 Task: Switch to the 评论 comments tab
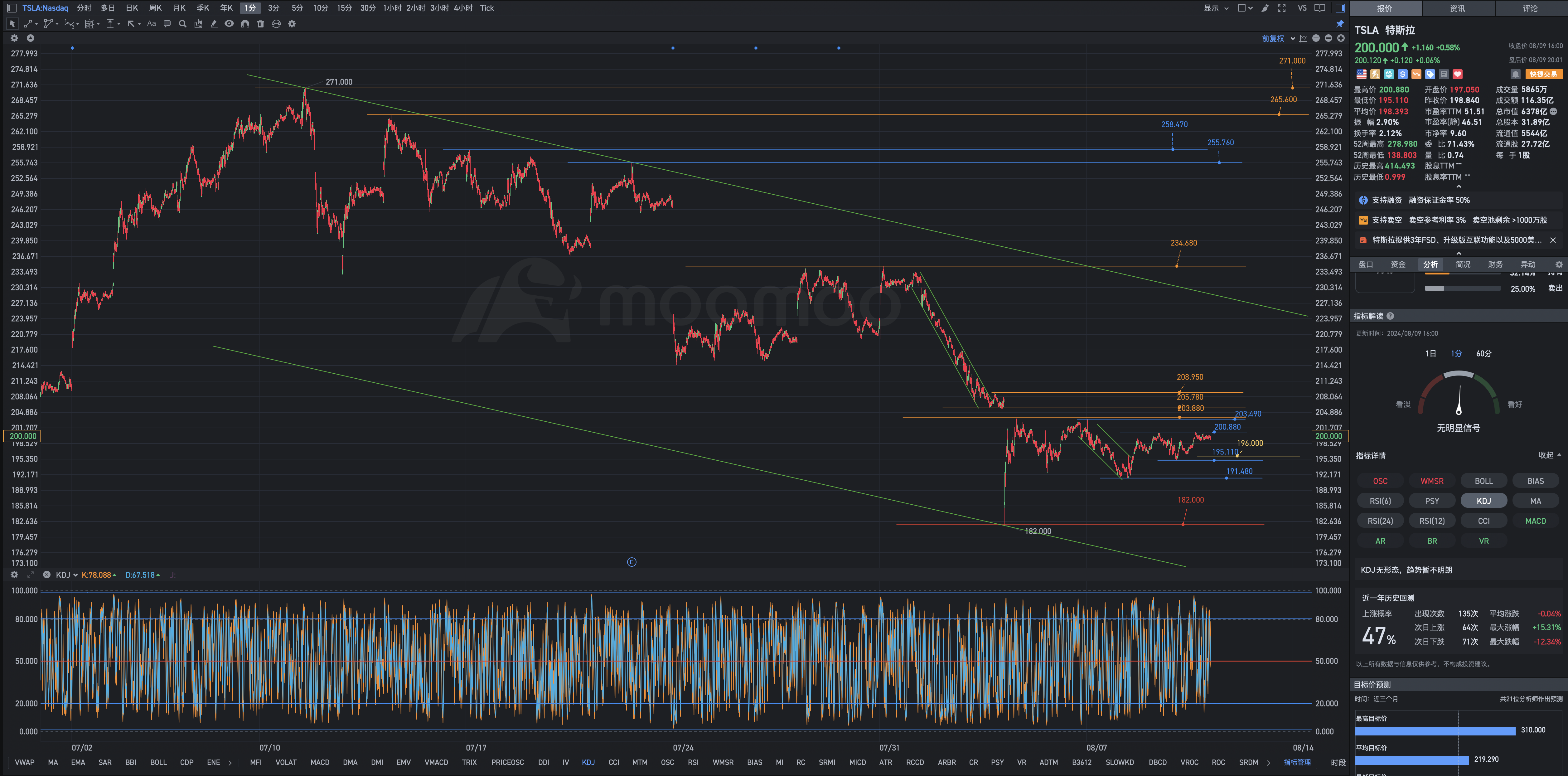pos(1530,8)
